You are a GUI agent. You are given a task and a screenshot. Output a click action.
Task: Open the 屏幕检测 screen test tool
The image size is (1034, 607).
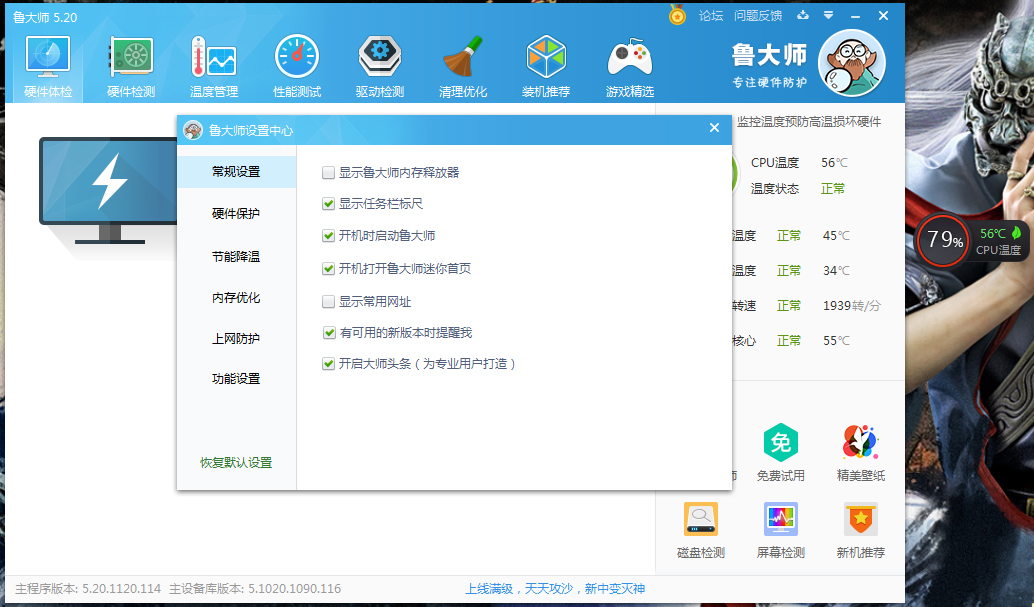click(x=780, y=530)
